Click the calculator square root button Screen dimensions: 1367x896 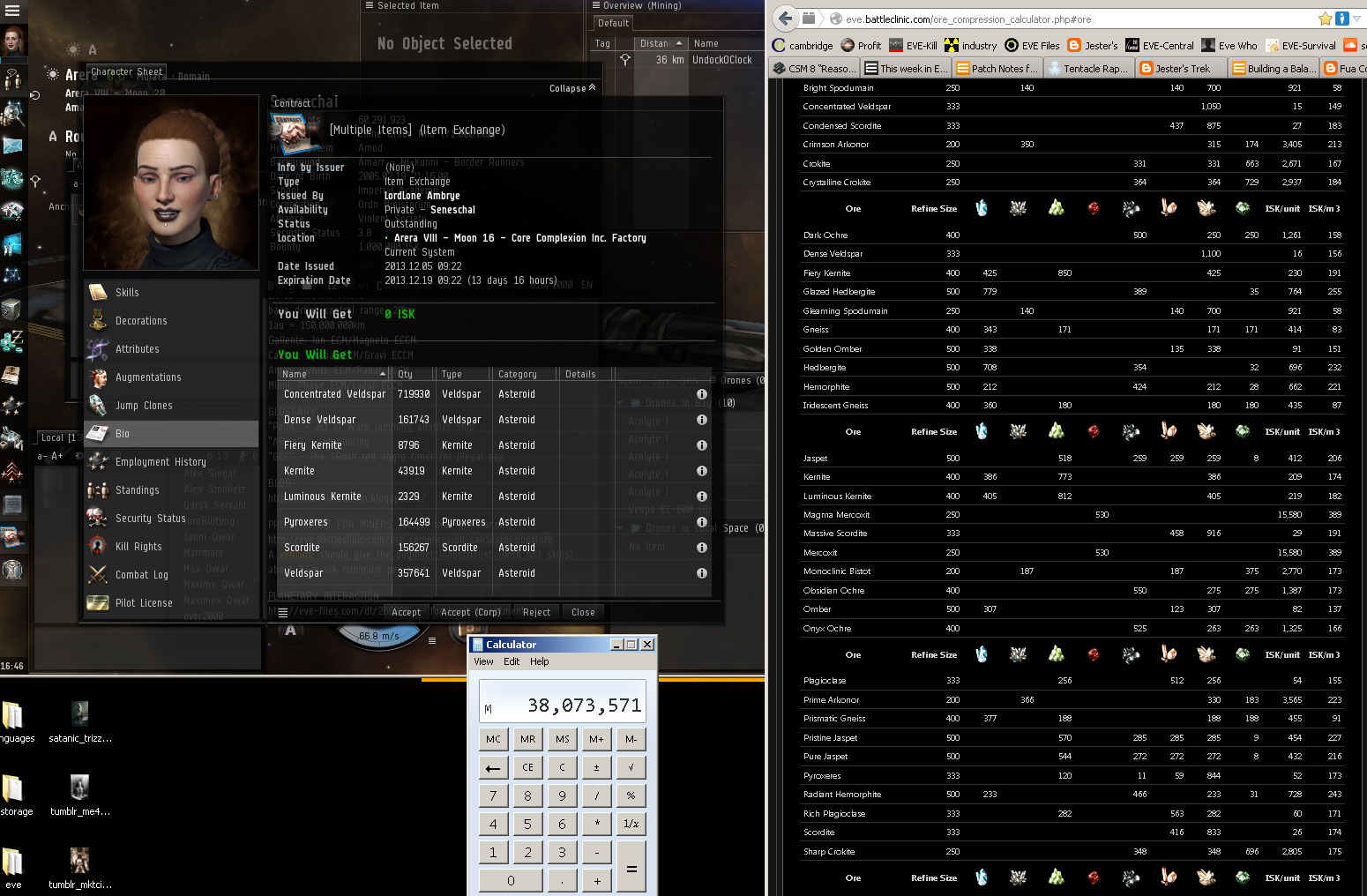click(631, 767)
